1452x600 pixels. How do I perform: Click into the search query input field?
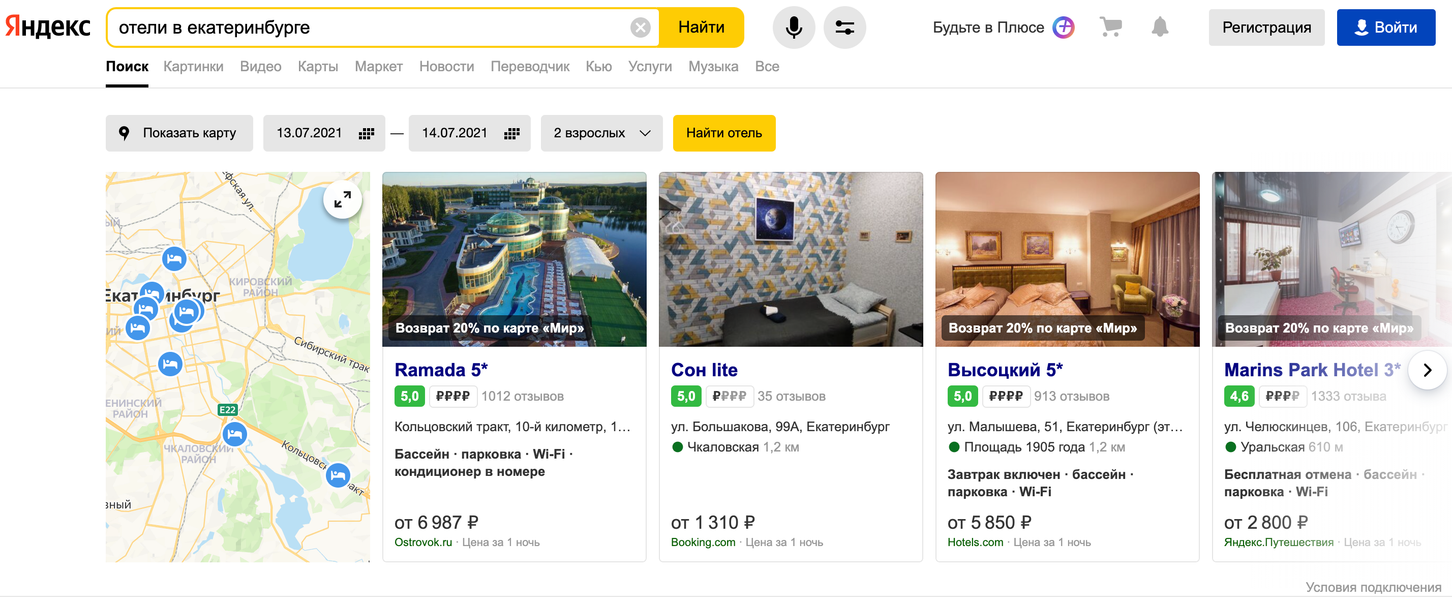pyautogui.click(x=370, y=28)
